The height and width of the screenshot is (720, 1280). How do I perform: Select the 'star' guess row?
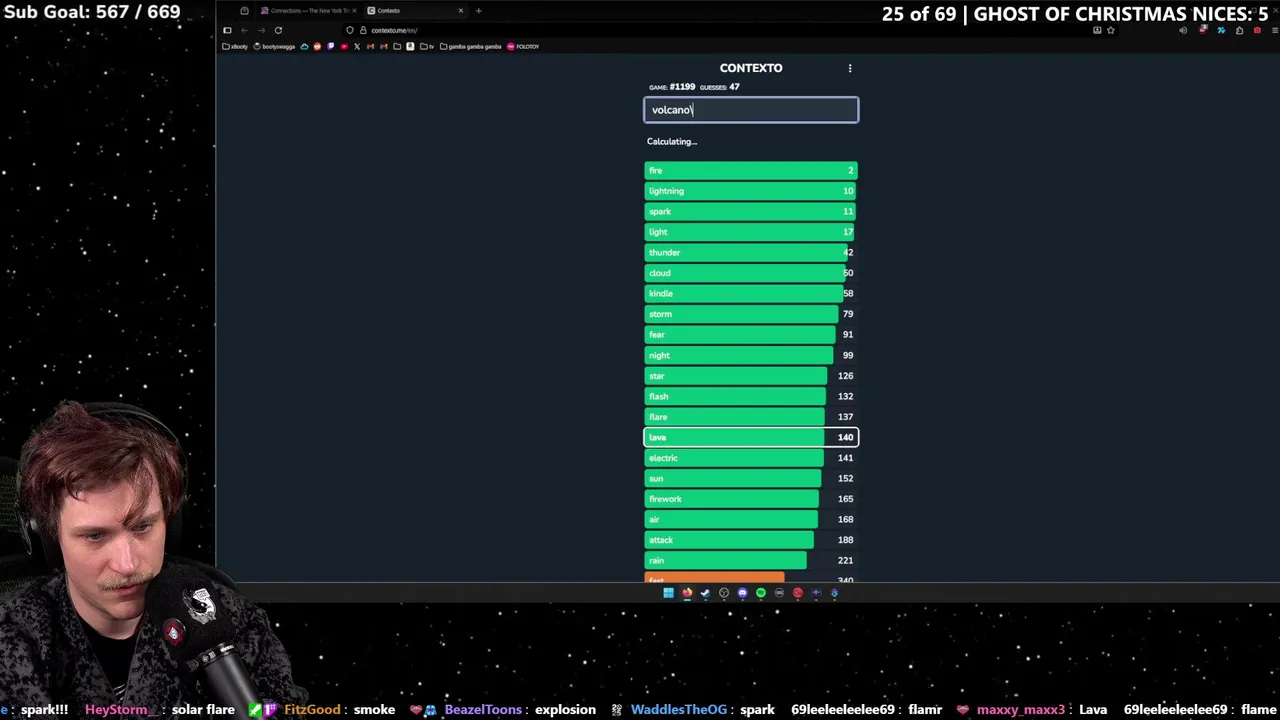tap(751, 375)
